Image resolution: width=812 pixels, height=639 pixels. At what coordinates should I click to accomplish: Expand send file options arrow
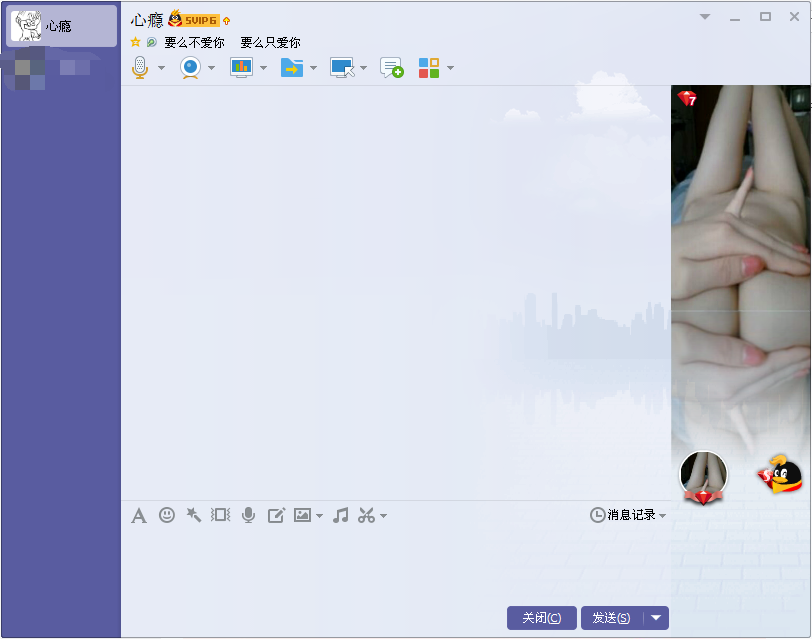[x=313, y=68]
